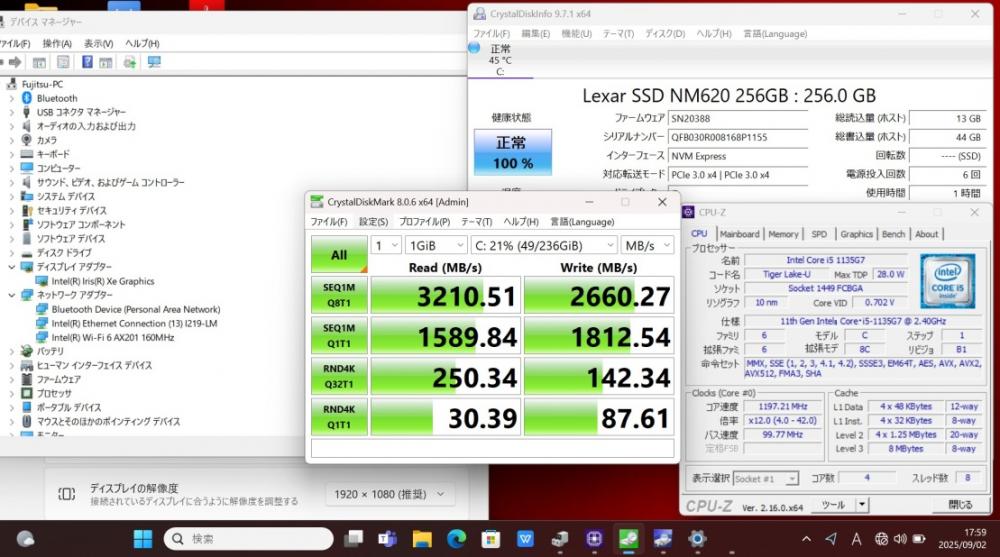Launch Microsoft Edge from the taskbar

point(456,539)
